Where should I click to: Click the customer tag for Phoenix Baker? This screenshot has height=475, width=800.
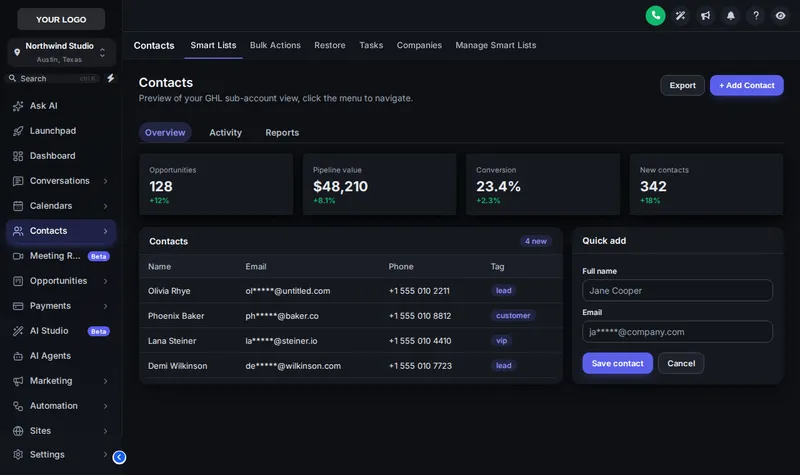tap(513, 316)
